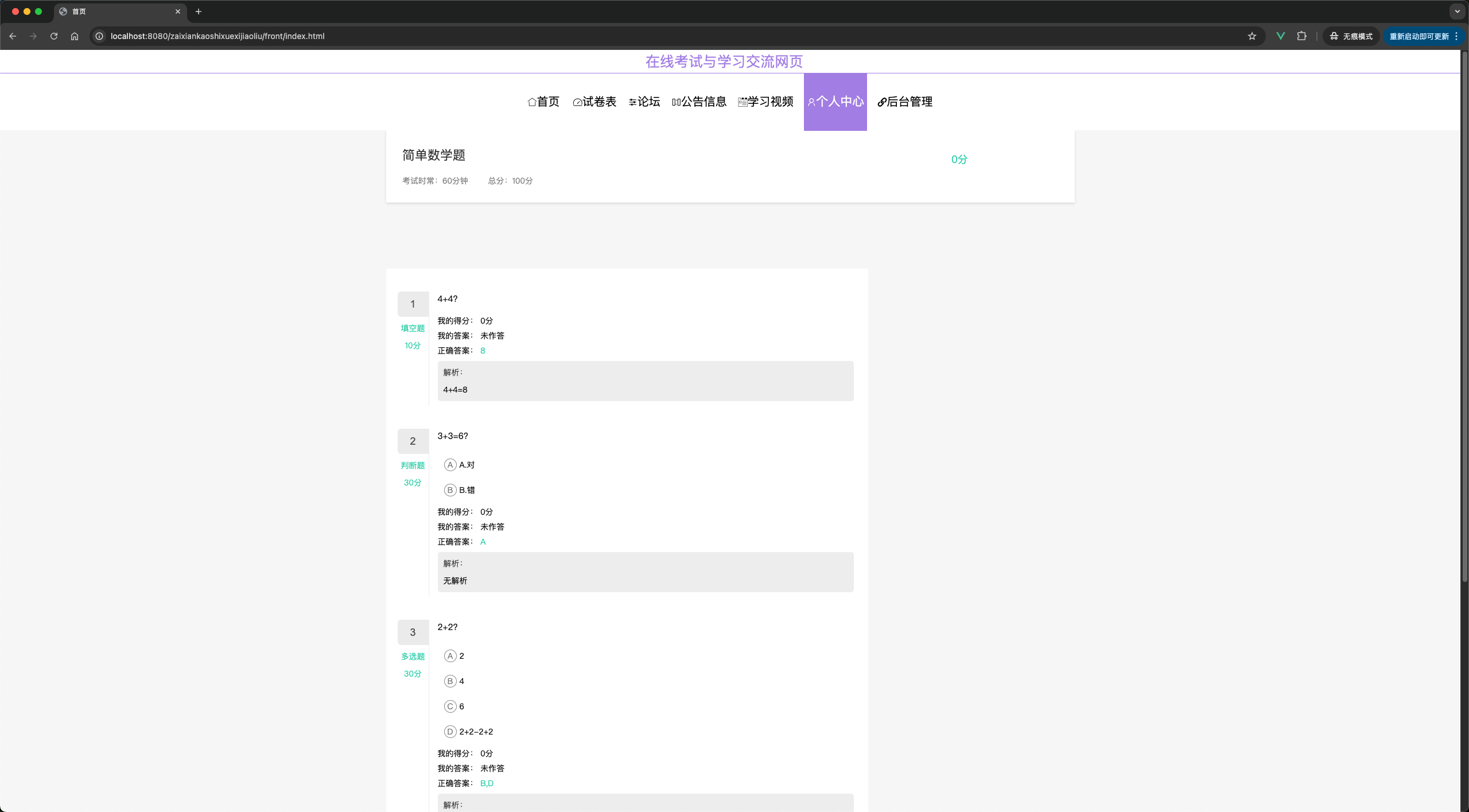Click the 多选题 type label

pyautogui.click(x=413, y=656)
